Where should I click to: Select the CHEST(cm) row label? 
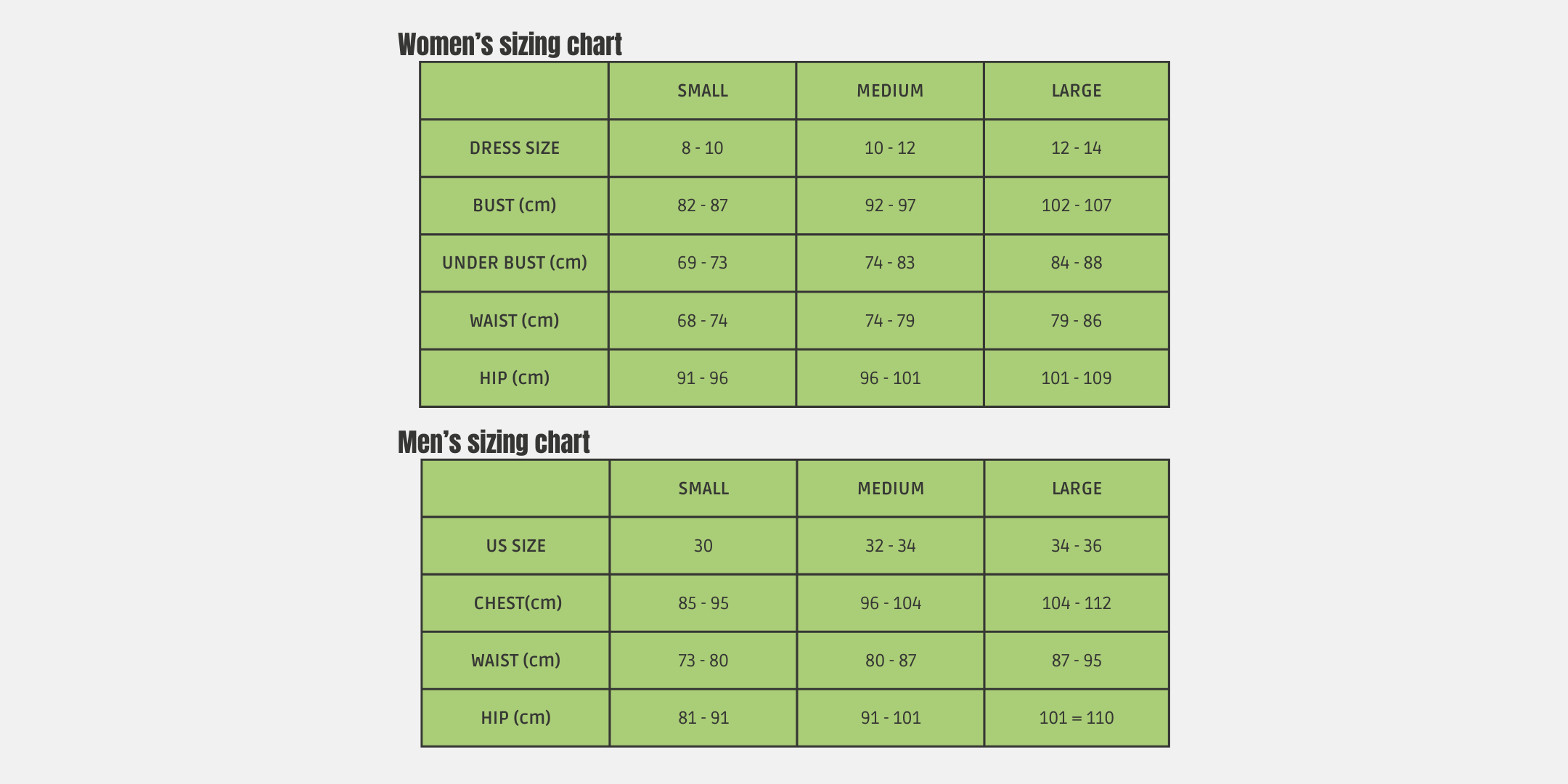[x=518, y=603]
